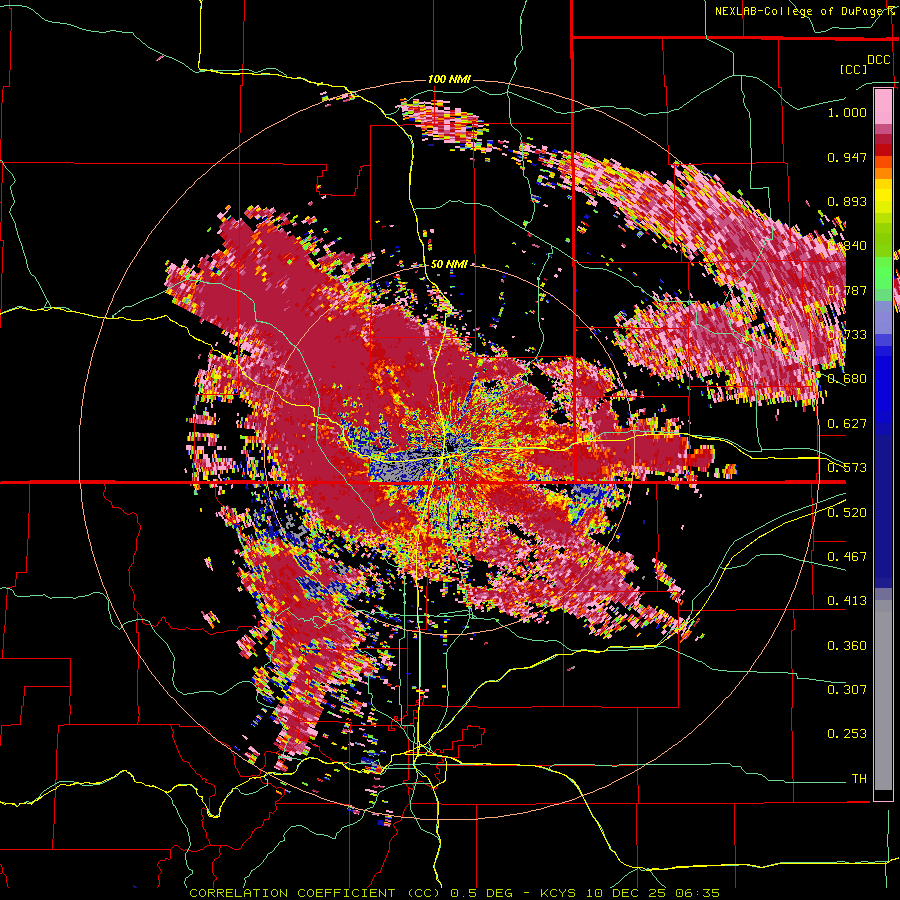Select the 0.413 color scale value

pos(847,601)
